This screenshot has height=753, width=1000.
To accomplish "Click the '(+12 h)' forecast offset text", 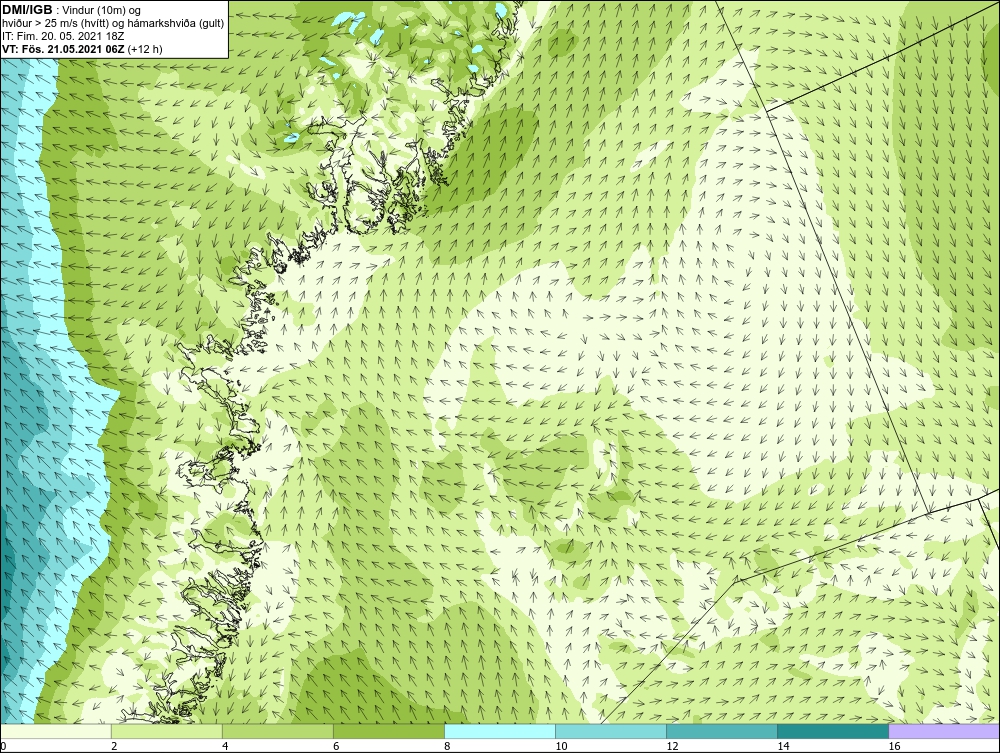I will pos(145,49).
